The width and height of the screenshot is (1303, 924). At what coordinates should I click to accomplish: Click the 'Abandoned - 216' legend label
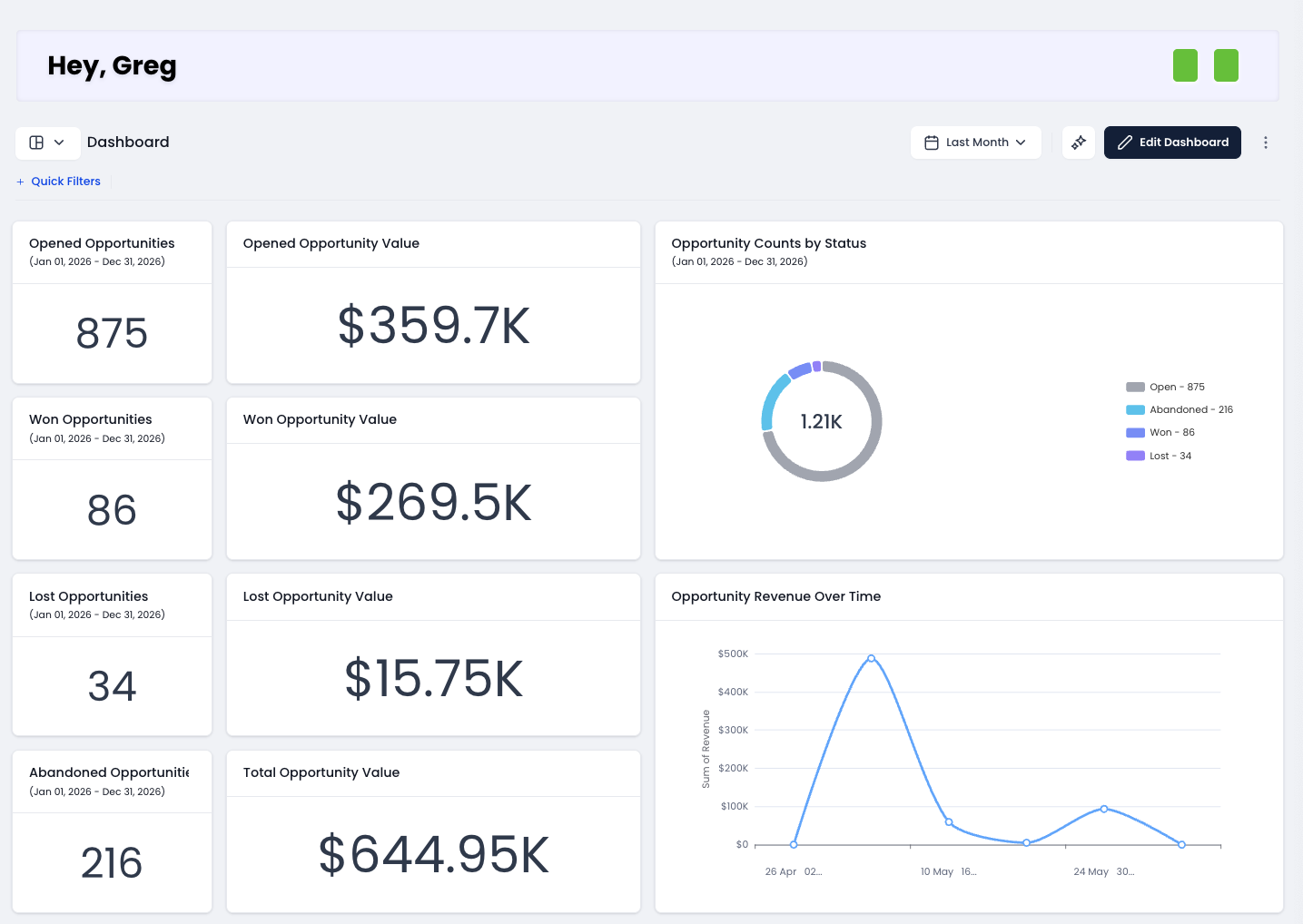click(1191, 409)
